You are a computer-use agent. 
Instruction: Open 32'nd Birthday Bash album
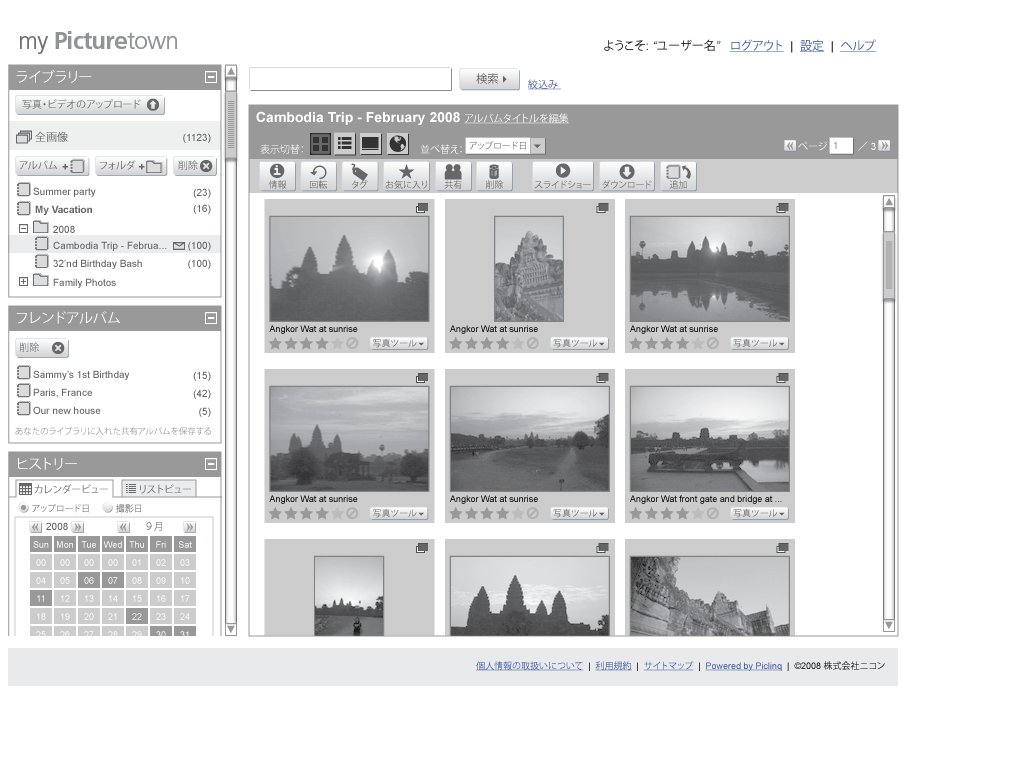pos(97,263)
